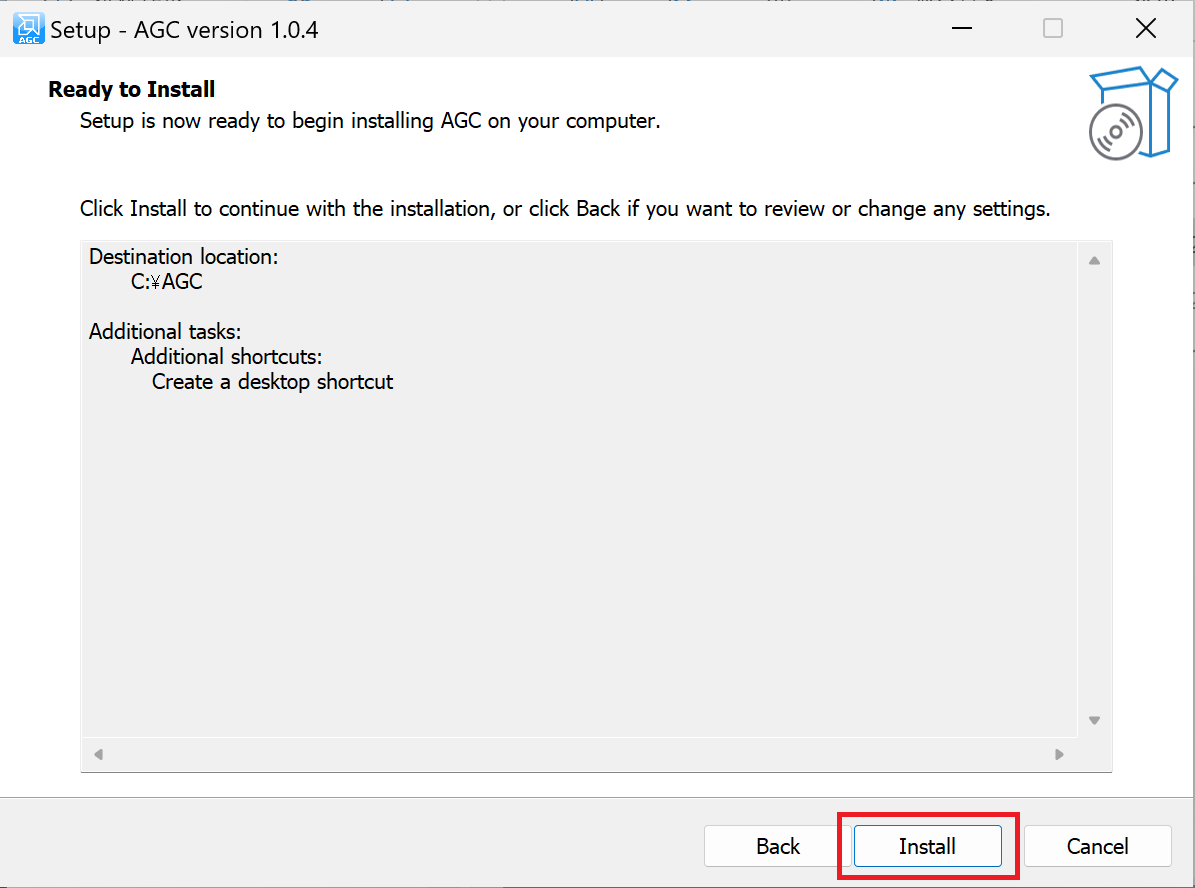
Task: Click the C:¥AGC destination path text
Action: [167, 282]
